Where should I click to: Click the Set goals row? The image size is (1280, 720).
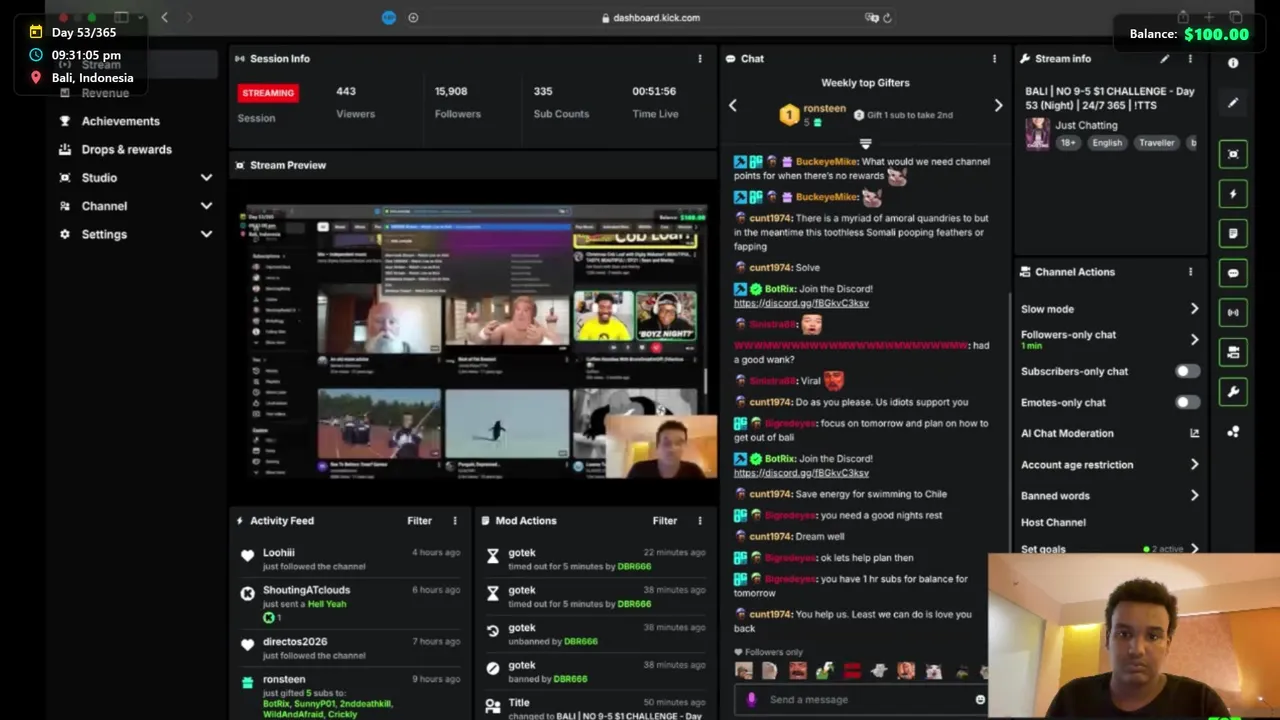(x=1109, y=549)
